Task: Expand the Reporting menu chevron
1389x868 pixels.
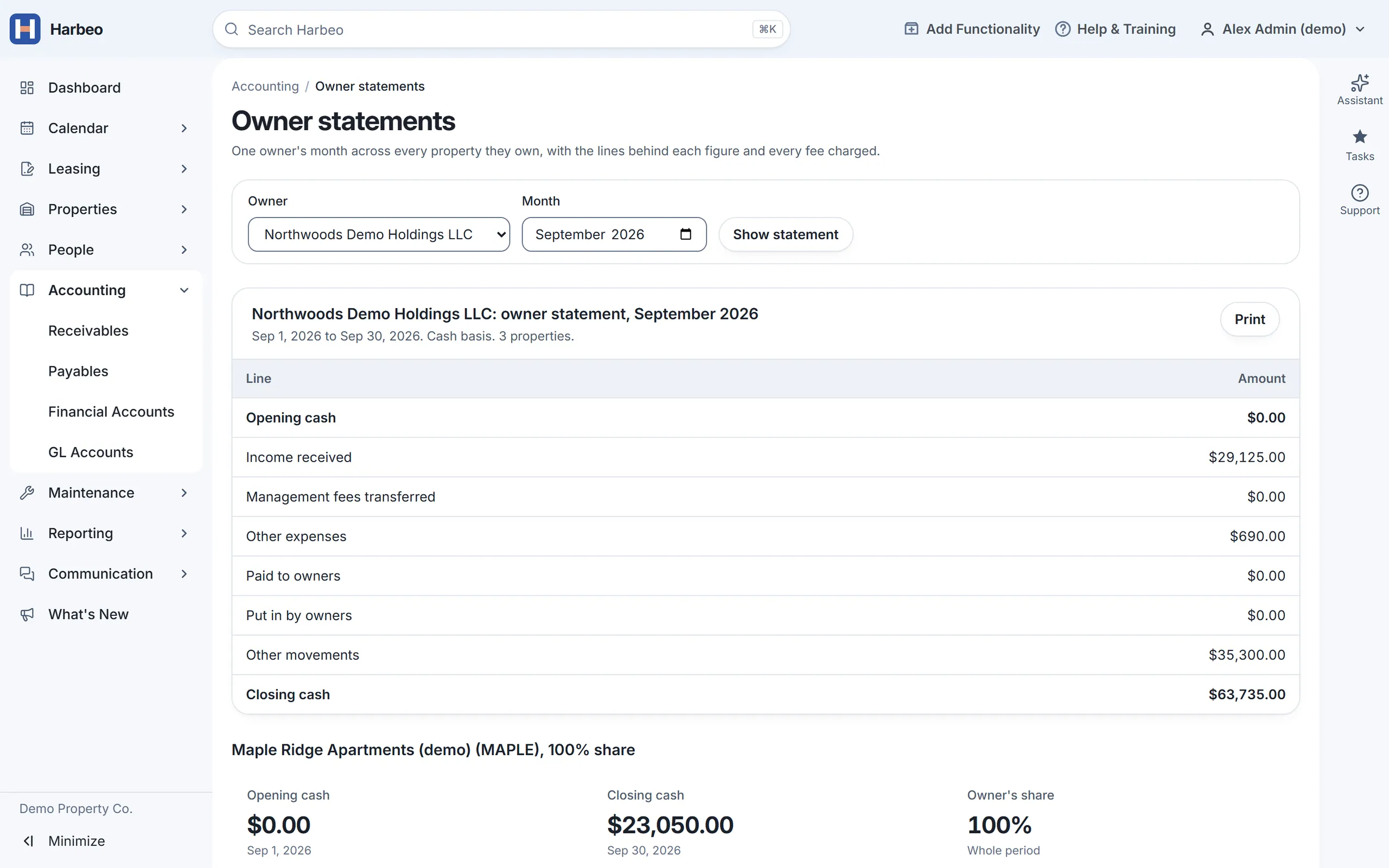Action: tap(184, 533)
